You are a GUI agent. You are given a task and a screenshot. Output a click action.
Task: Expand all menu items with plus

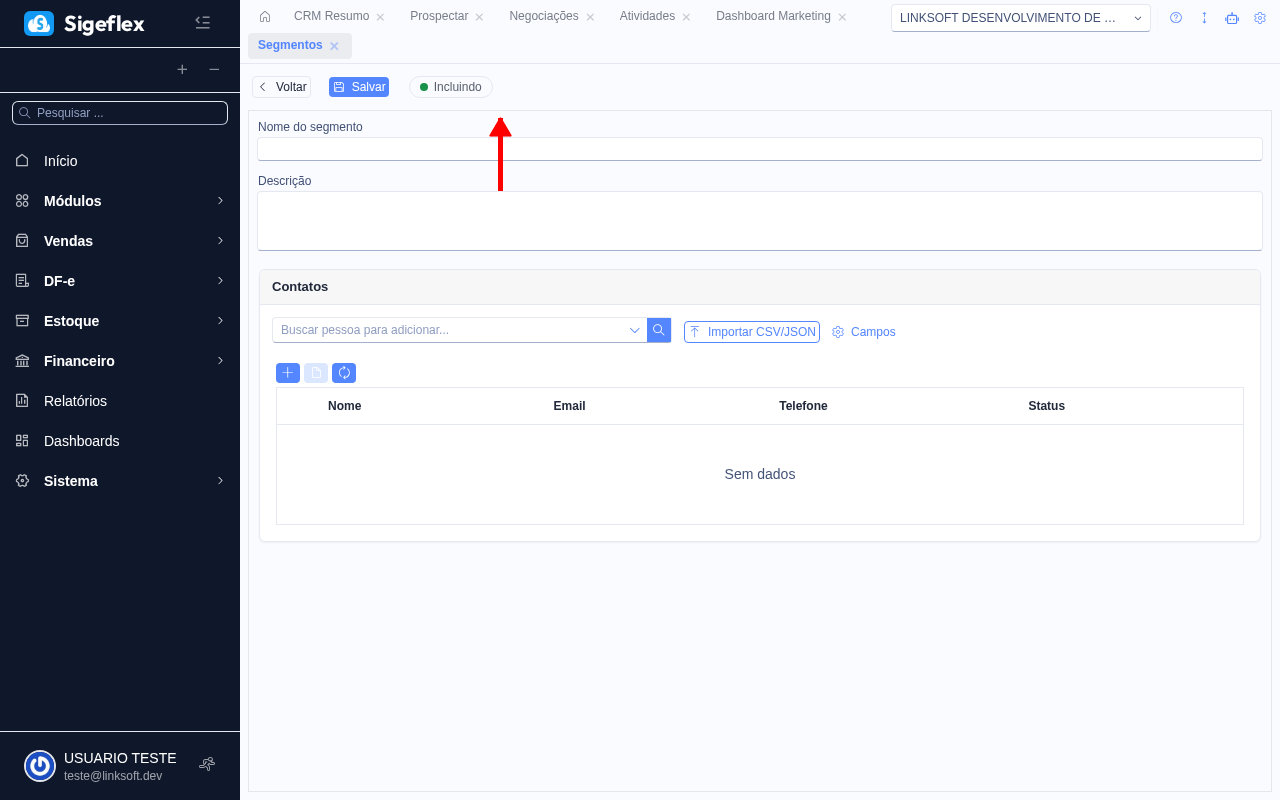(182, 69)
